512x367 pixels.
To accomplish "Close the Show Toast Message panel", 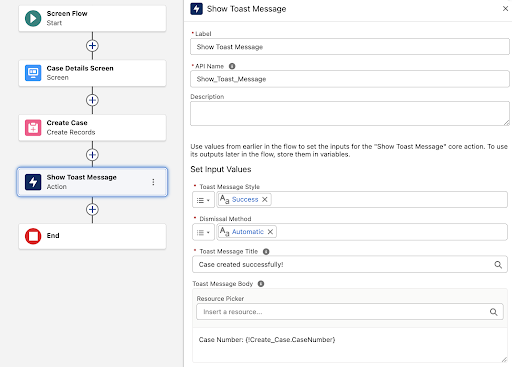I will (505, 9).
